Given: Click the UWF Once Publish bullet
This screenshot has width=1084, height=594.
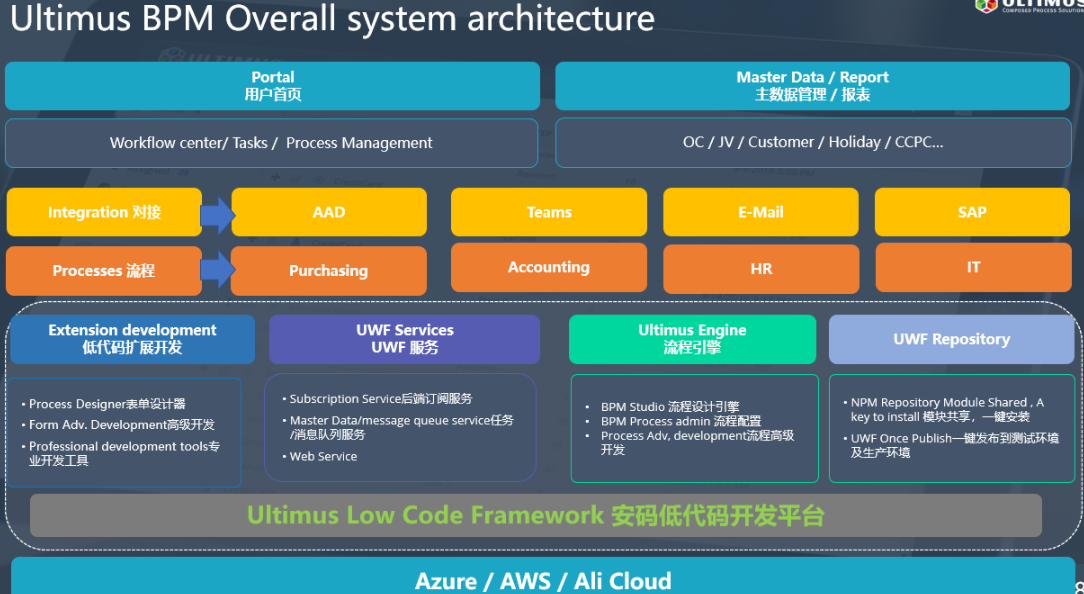Looking at the screenshot, I should click(951, 445).
